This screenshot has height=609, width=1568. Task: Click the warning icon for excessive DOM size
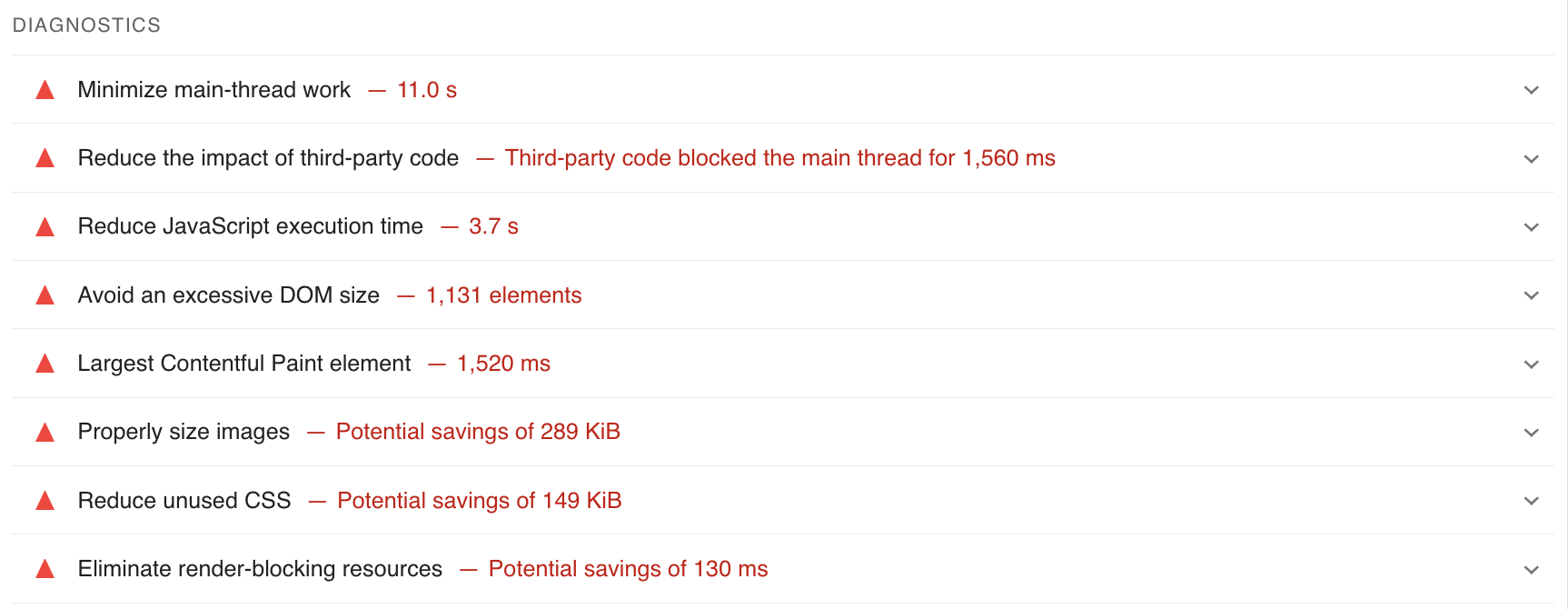[x=45, y=295]
